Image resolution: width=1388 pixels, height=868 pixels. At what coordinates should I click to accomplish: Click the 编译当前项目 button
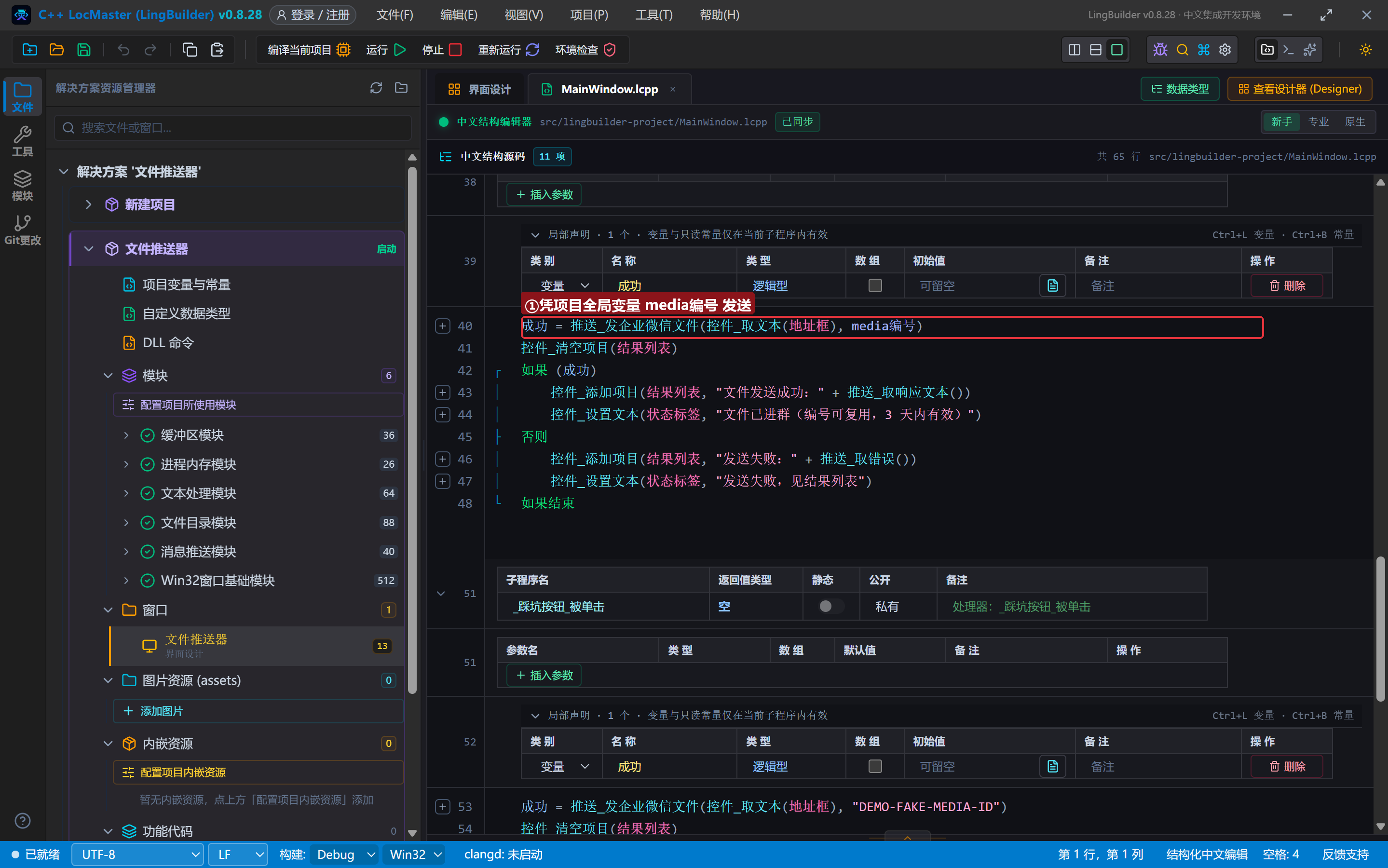coord(309,49)
